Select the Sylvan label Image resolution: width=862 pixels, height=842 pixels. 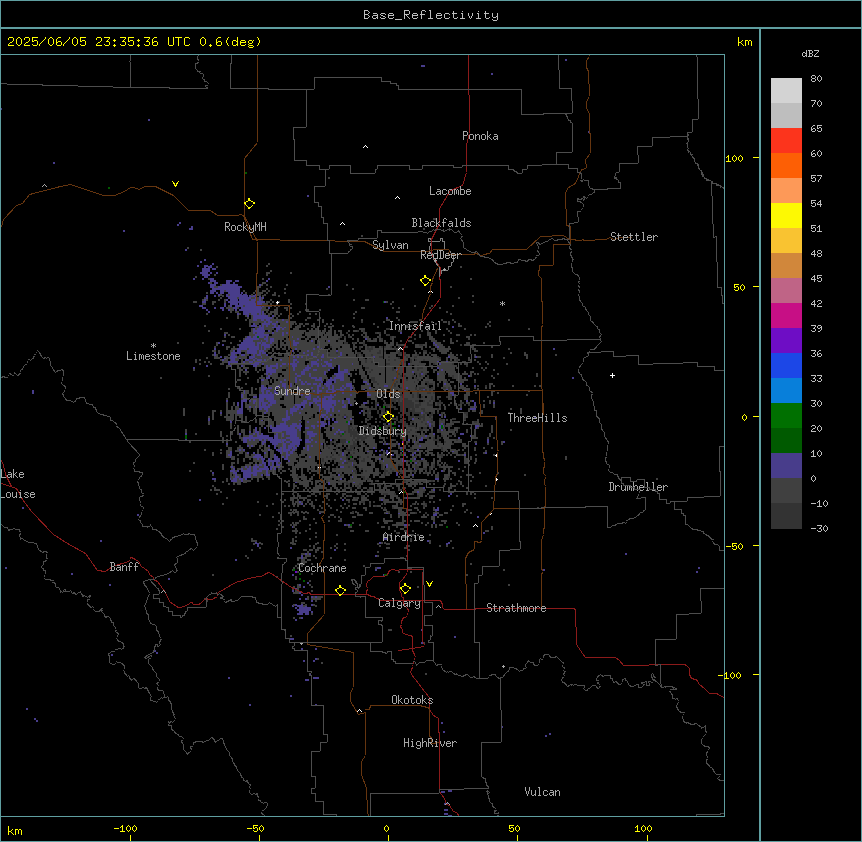pyautogui.click(x=390, y=245)
